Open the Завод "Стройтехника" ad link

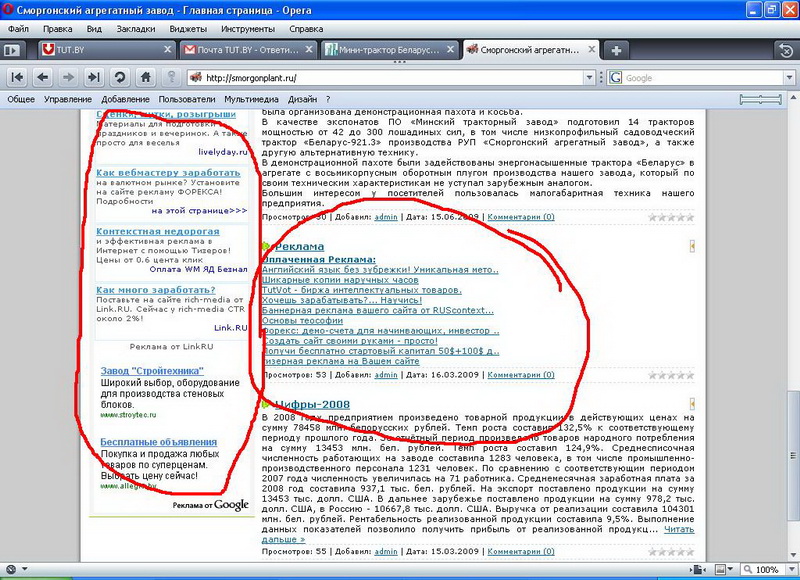point(152,370)
